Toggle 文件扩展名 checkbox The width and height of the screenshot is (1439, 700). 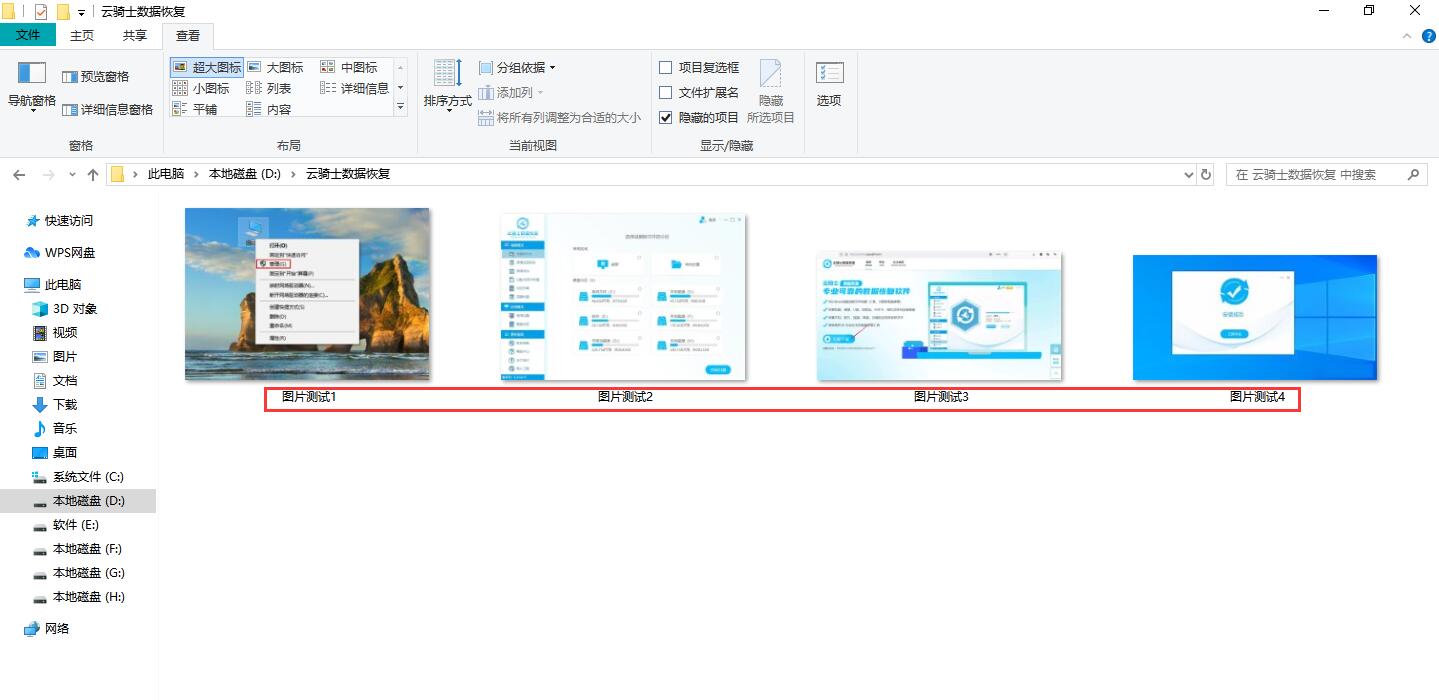click(666, 92)
